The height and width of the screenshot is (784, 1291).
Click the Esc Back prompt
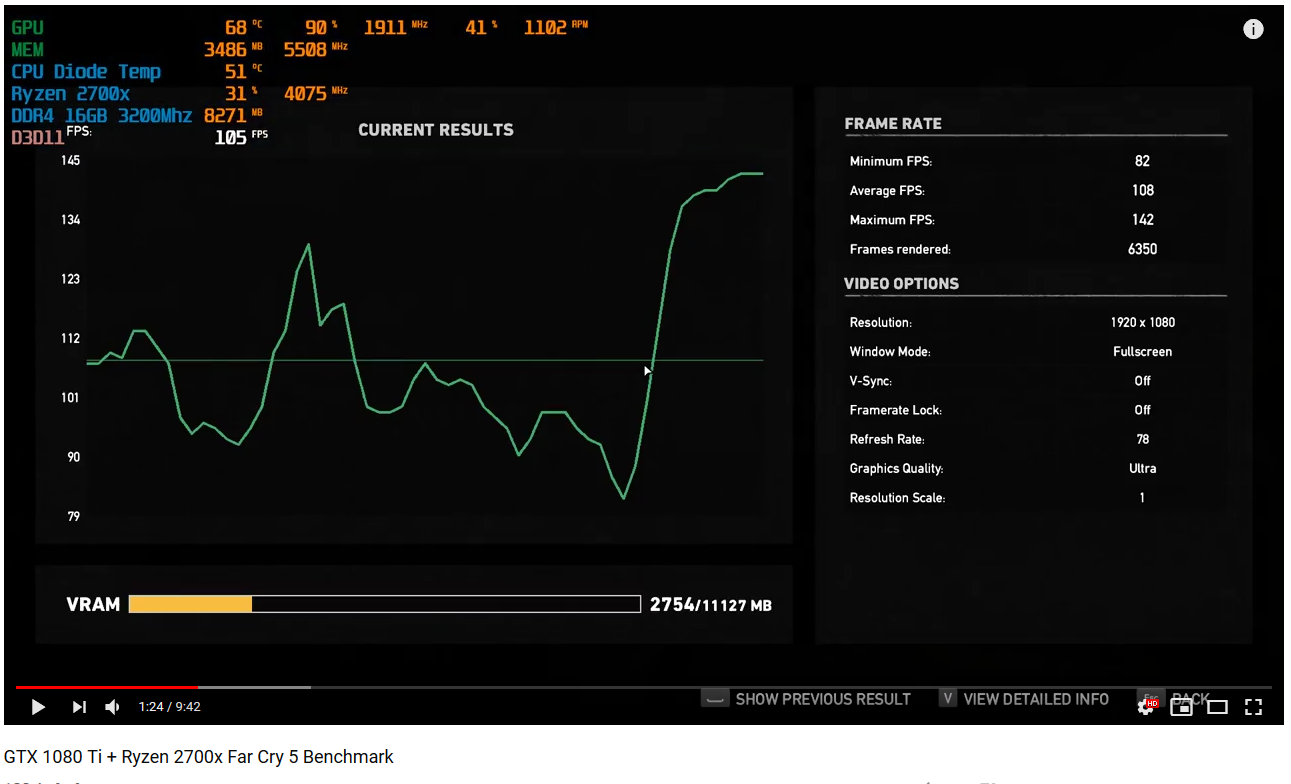(x=1174, y=699)
